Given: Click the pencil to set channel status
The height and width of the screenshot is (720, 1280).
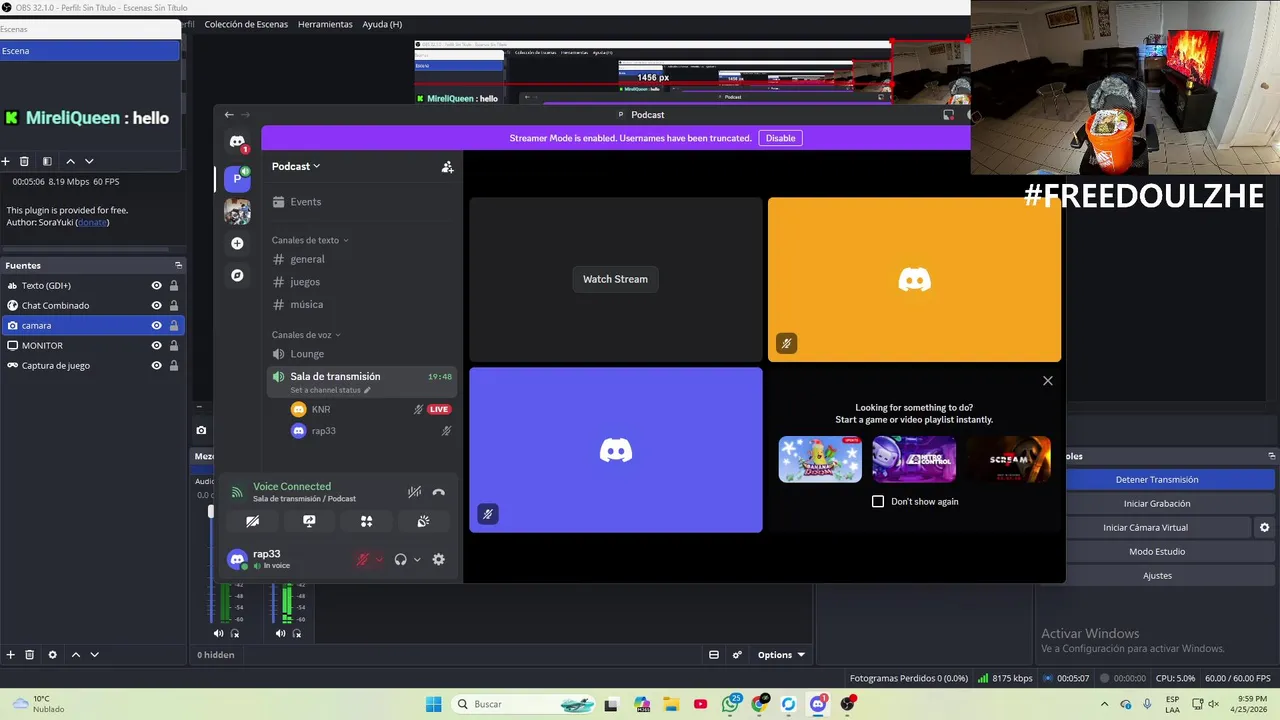Looking at the screenshot, I should (x=367, y=390).
